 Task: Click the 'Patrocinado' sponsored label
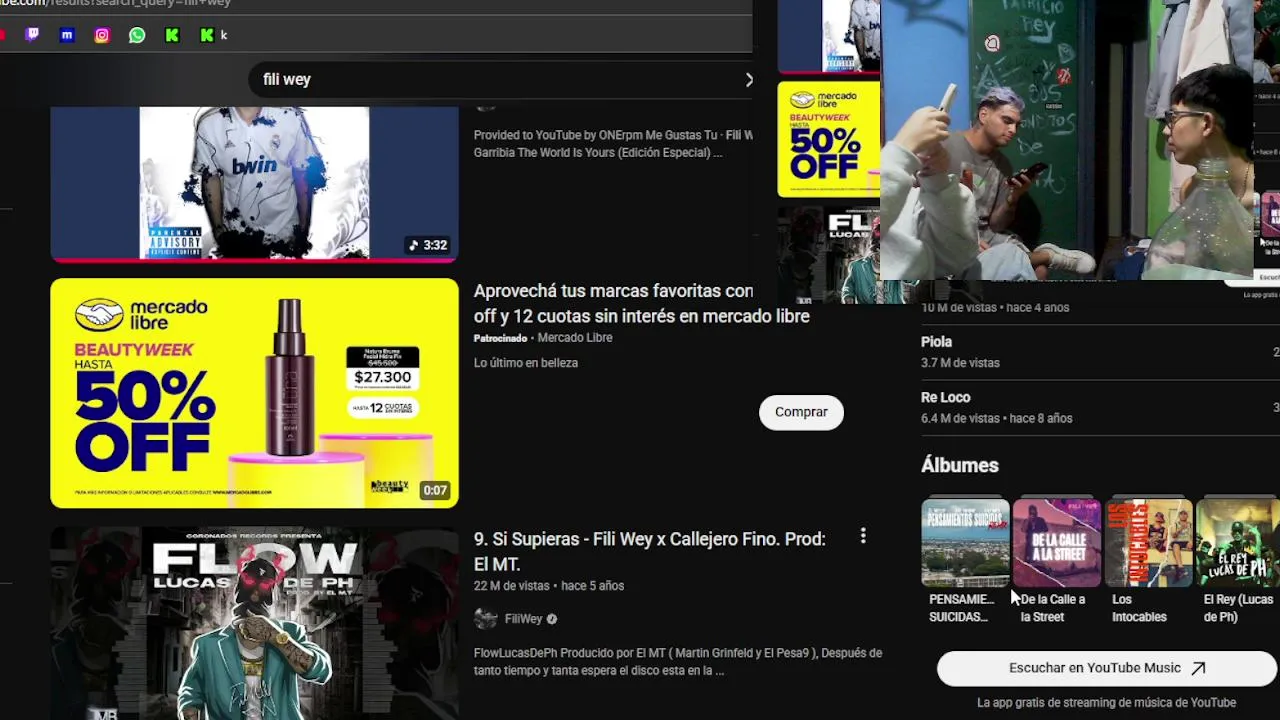coord(500,338)
